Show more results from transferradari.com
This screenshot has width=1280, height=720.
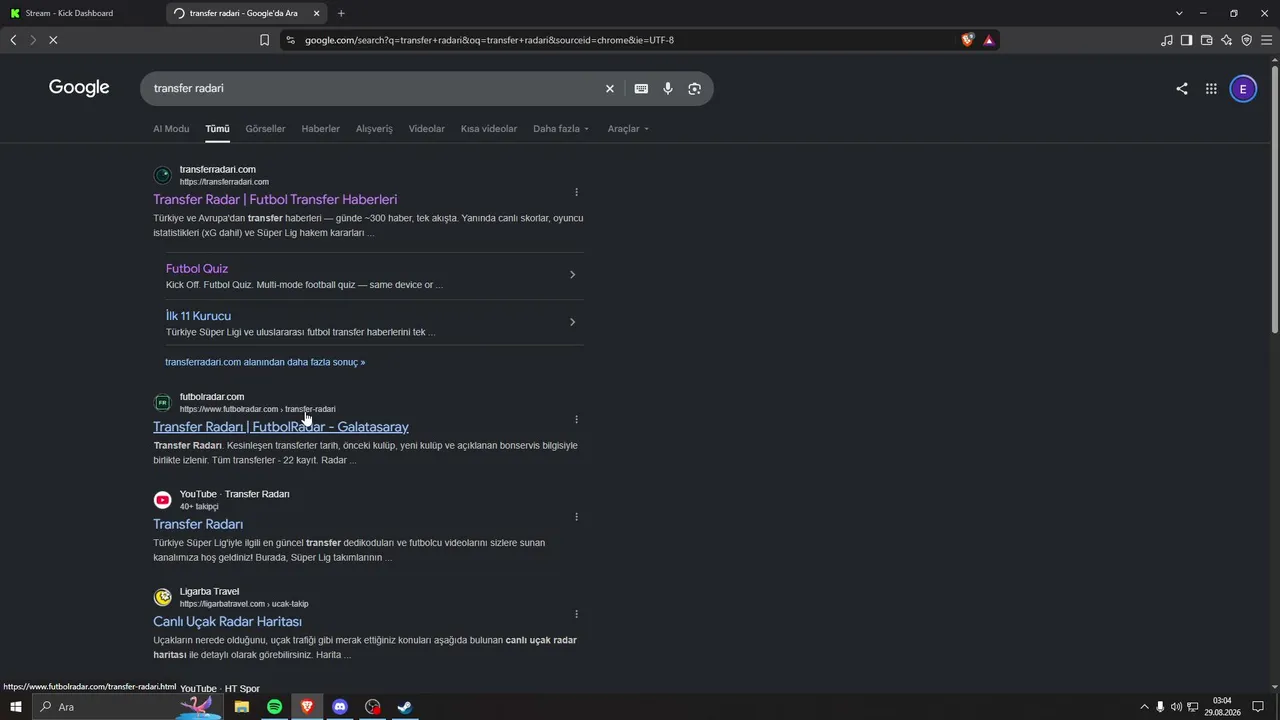pyautogui.click(x=265, y=362)
